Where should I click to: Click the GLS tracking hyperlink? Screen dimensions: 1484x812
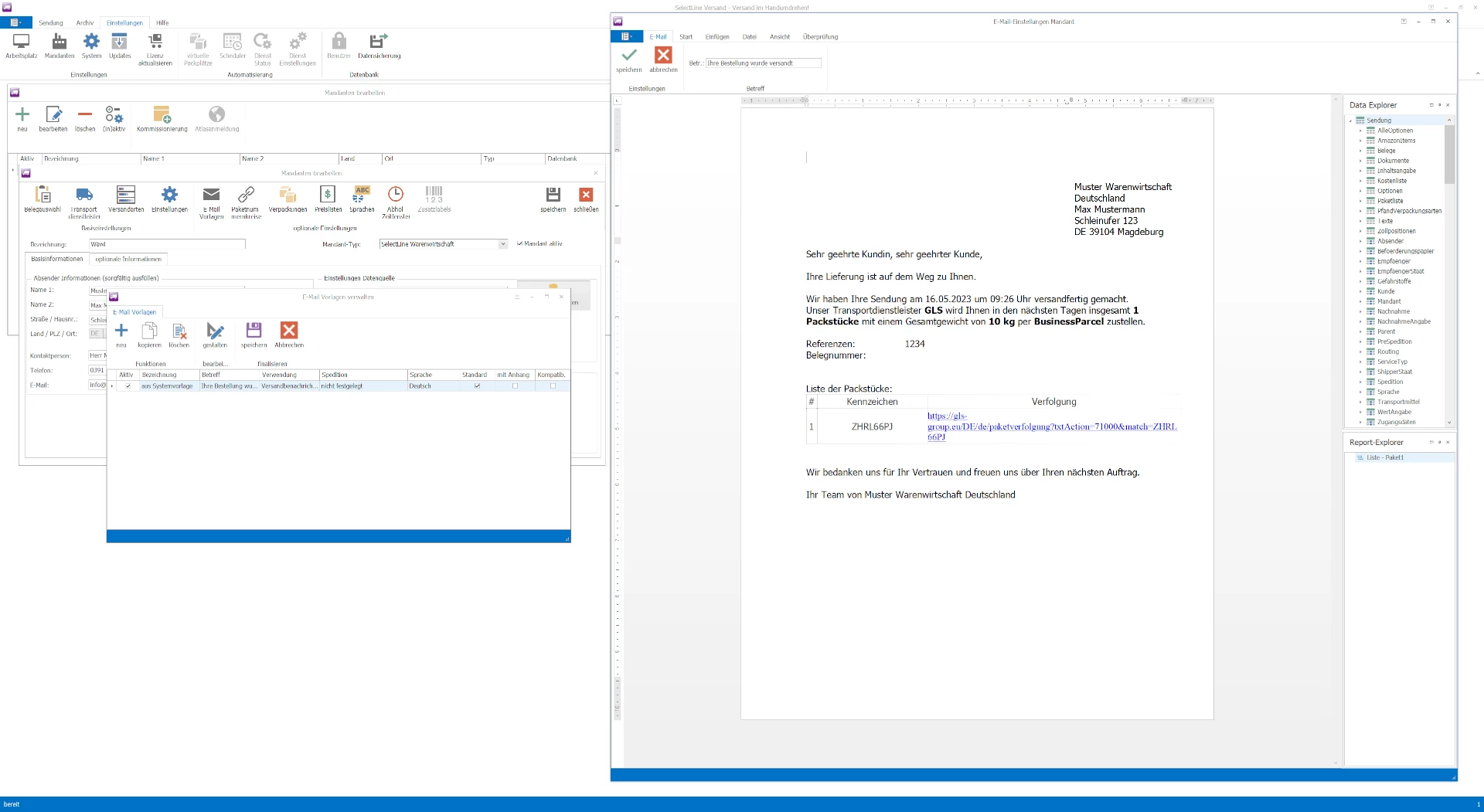pos(1051,426)
